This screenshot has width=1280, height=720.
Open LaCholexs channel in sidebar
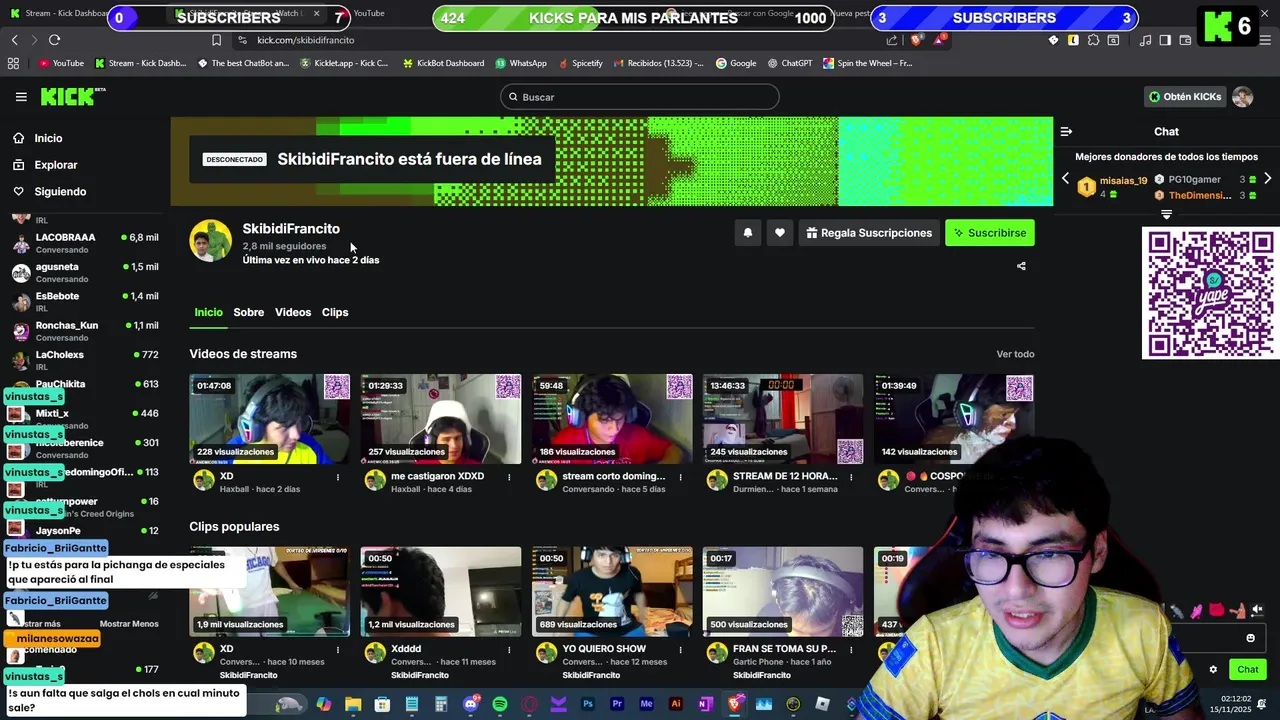pyautogui.click(x=85, y=359)
